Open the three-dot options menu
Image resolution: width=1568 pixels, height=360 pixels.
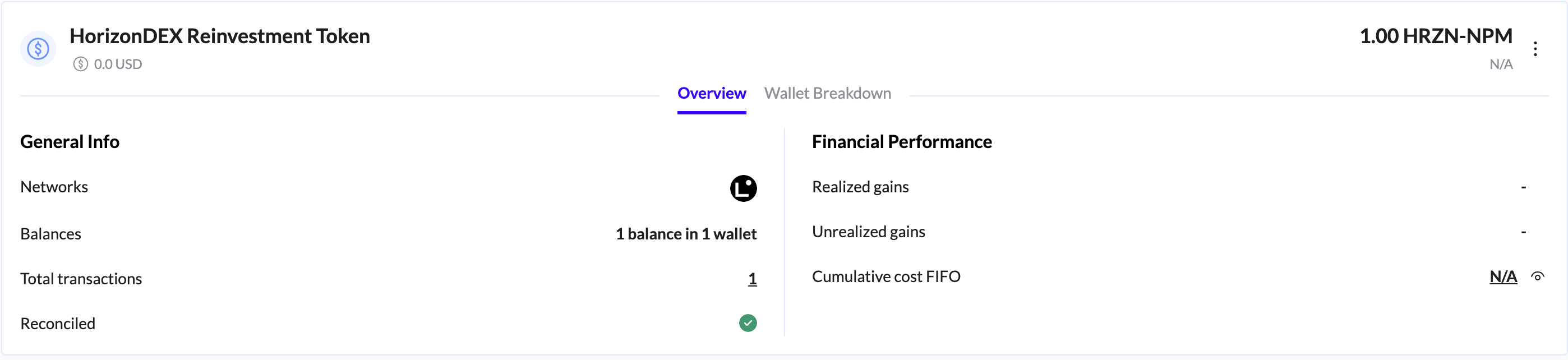pyautogui.click(x=1535, y=49)
